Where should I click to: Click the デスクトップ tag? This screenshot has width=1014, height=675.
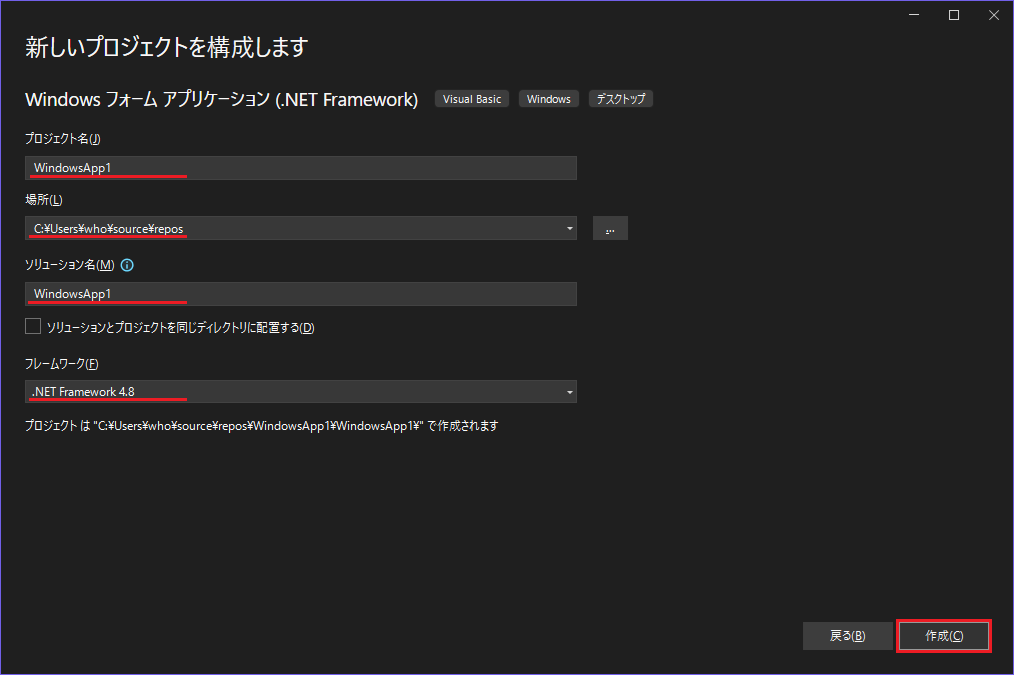pos(621,99)
